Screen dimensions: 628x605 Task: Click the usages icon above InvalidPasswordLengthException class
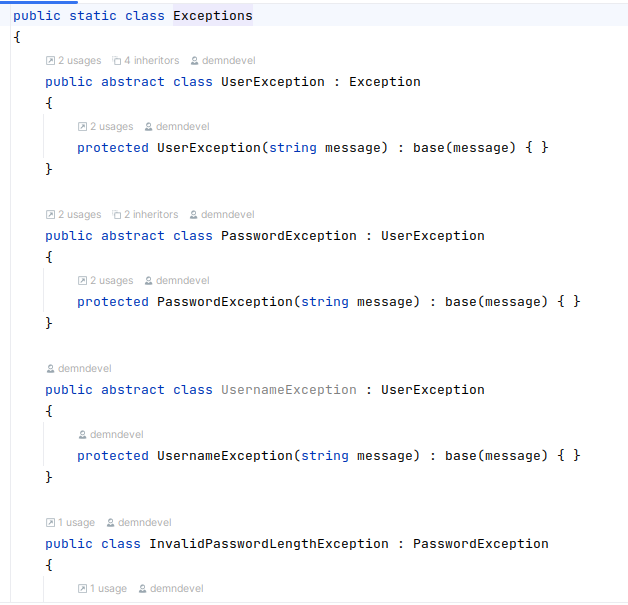point(50,523)
